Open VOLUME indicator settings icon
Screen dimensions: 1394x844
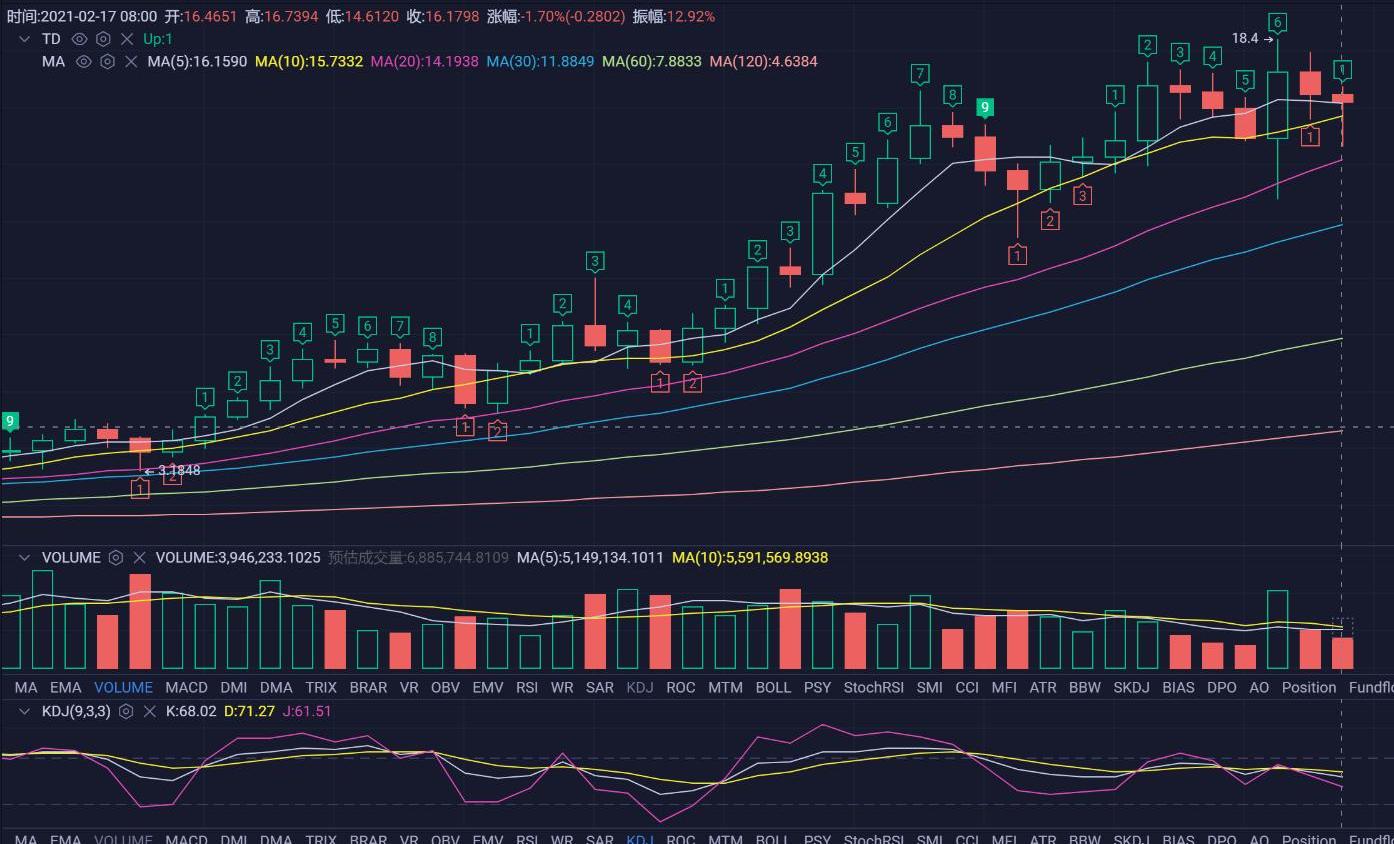click(x=116, y=558)
